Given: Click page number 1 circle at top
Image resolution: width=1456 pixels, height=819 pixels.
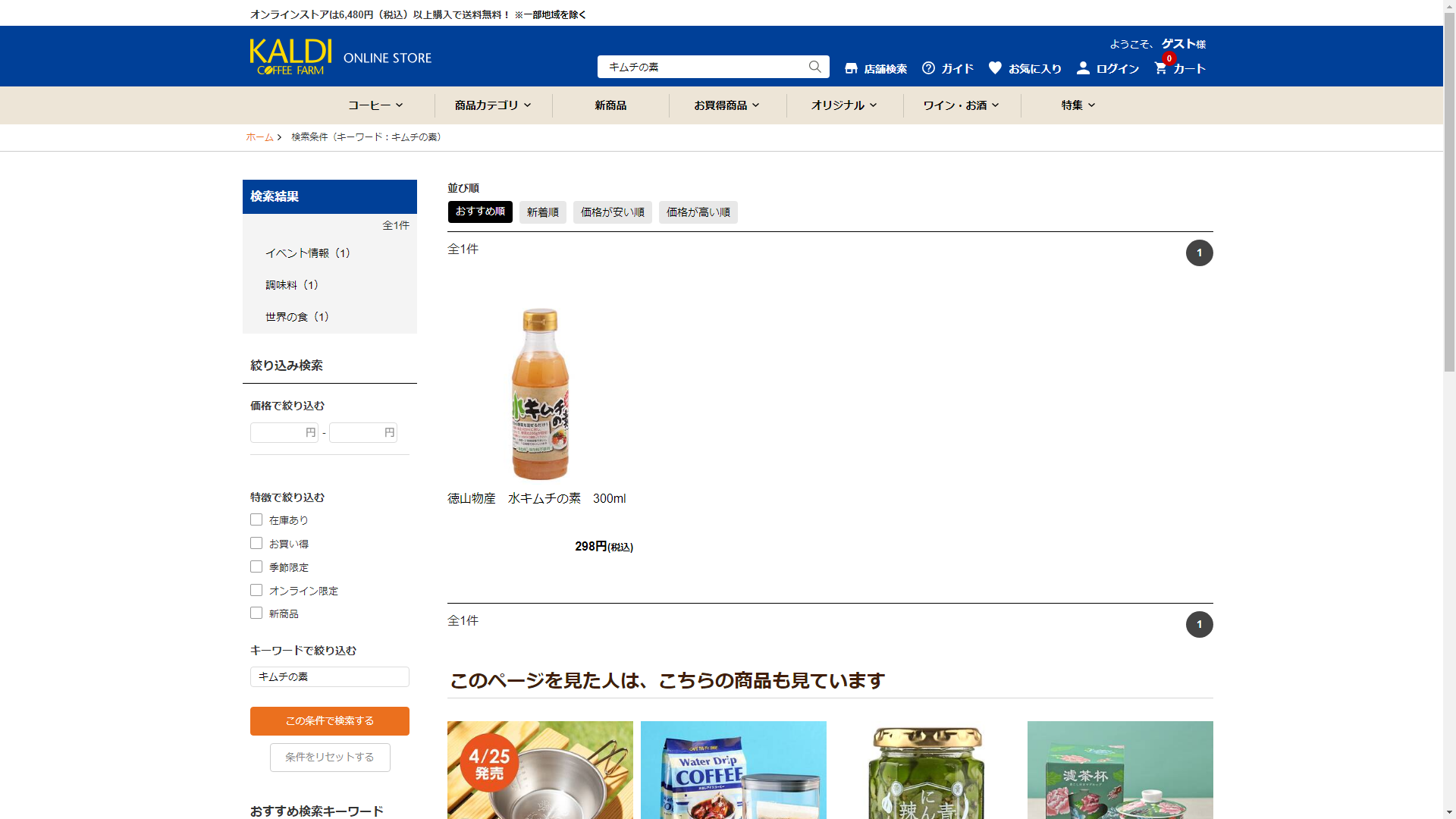Looking at the screenshot, I should pos(1199,253).
